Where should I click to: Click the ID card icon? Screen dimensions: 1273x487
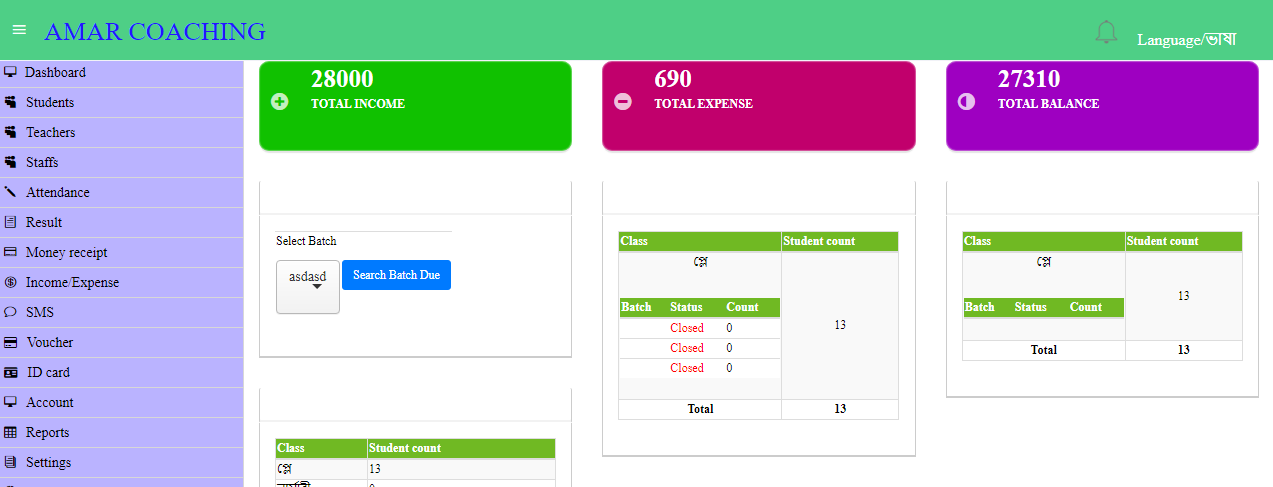pyautogui.click(x=11, y=372)
